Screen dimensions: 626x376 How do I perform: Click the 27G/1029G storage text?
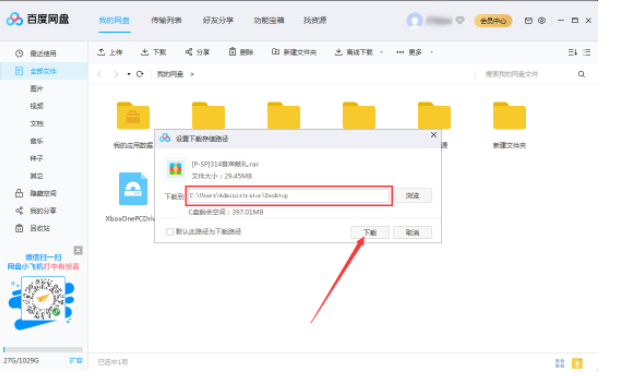click(21, 360)
